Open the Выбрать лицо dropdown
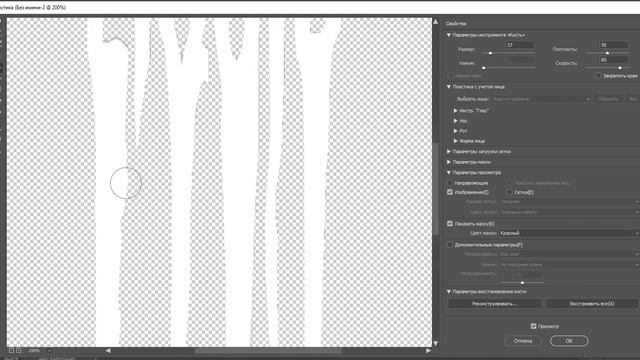 pyautogui.click(x=541, y=99)
